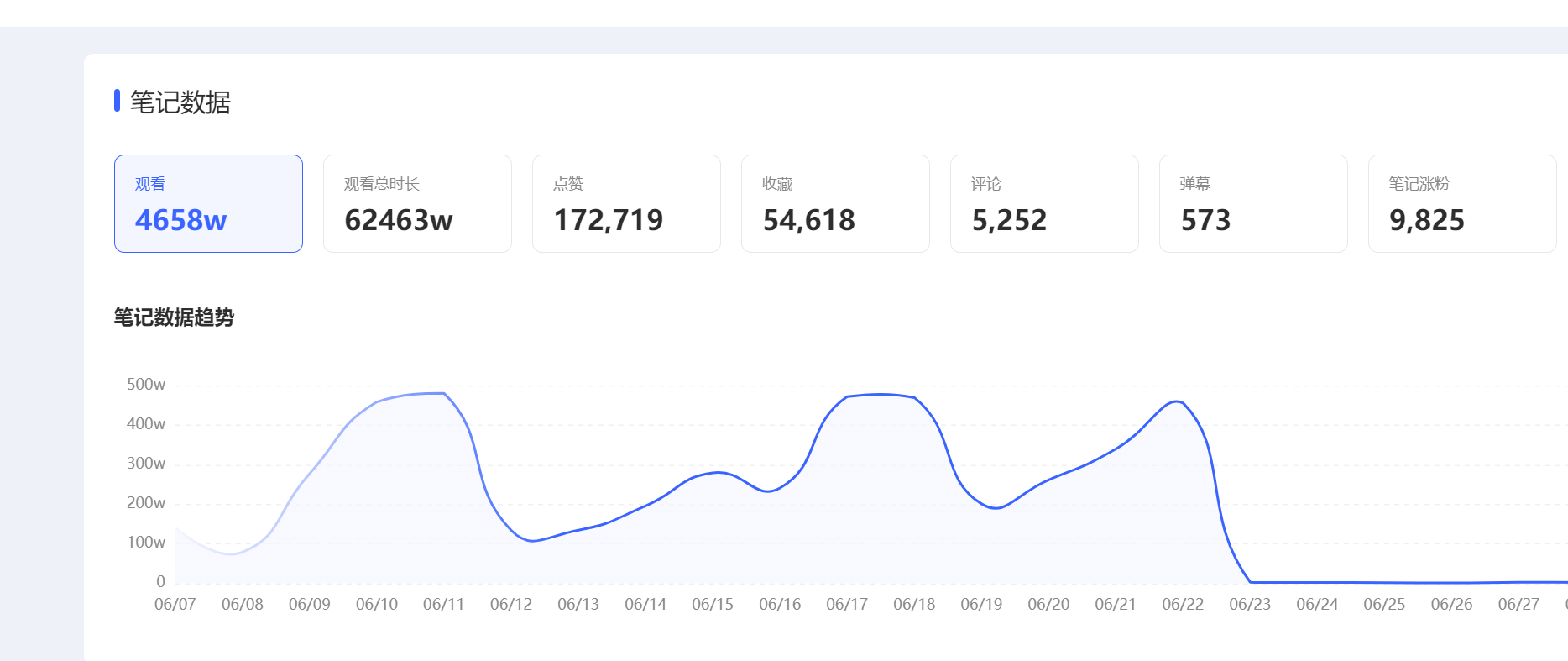Click the 06/21 date label on x-axis
Viewport: 1568px width, 661px height.
(x=1116, y=605)
